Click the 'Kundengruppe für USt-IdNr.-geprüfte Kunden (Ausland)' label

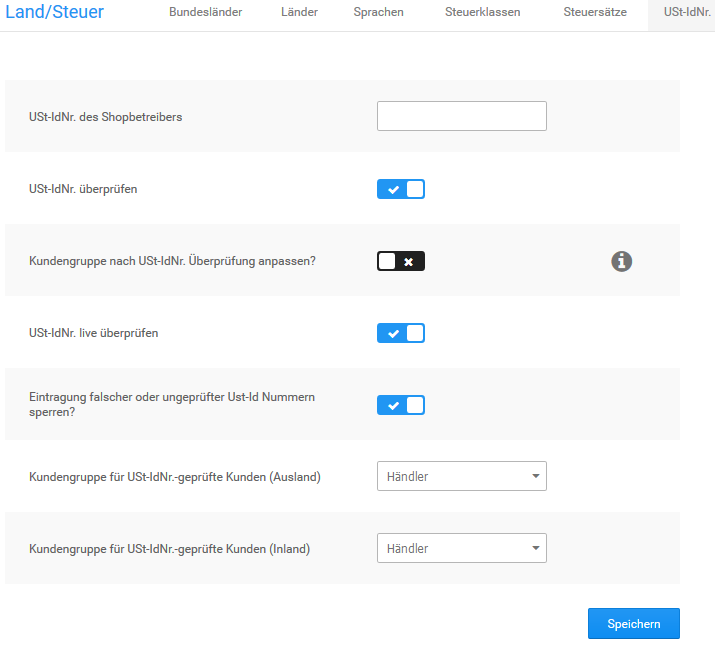click(175, 477)
